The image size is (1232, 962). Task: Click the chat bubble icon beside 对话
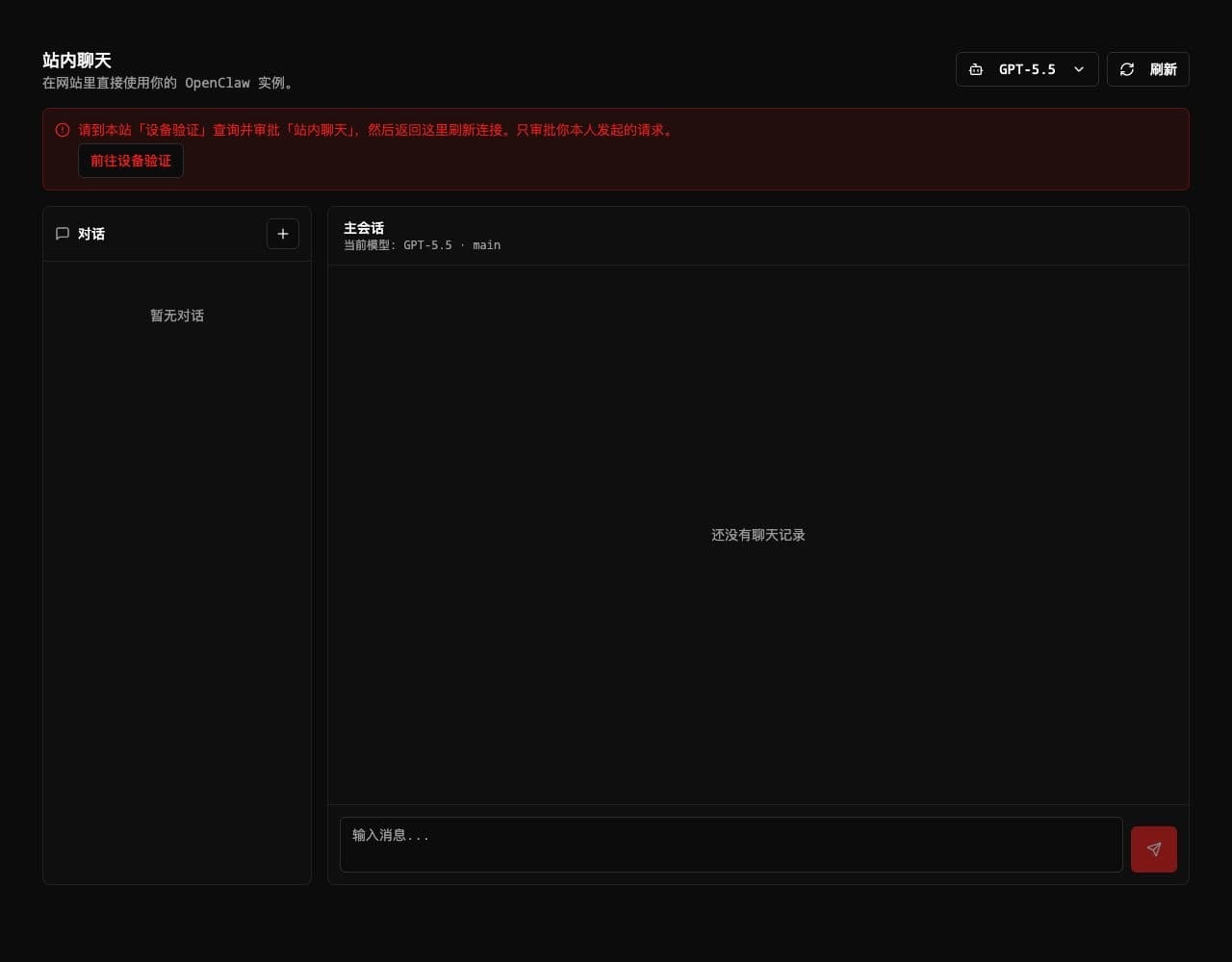click(x=63, y=234)
